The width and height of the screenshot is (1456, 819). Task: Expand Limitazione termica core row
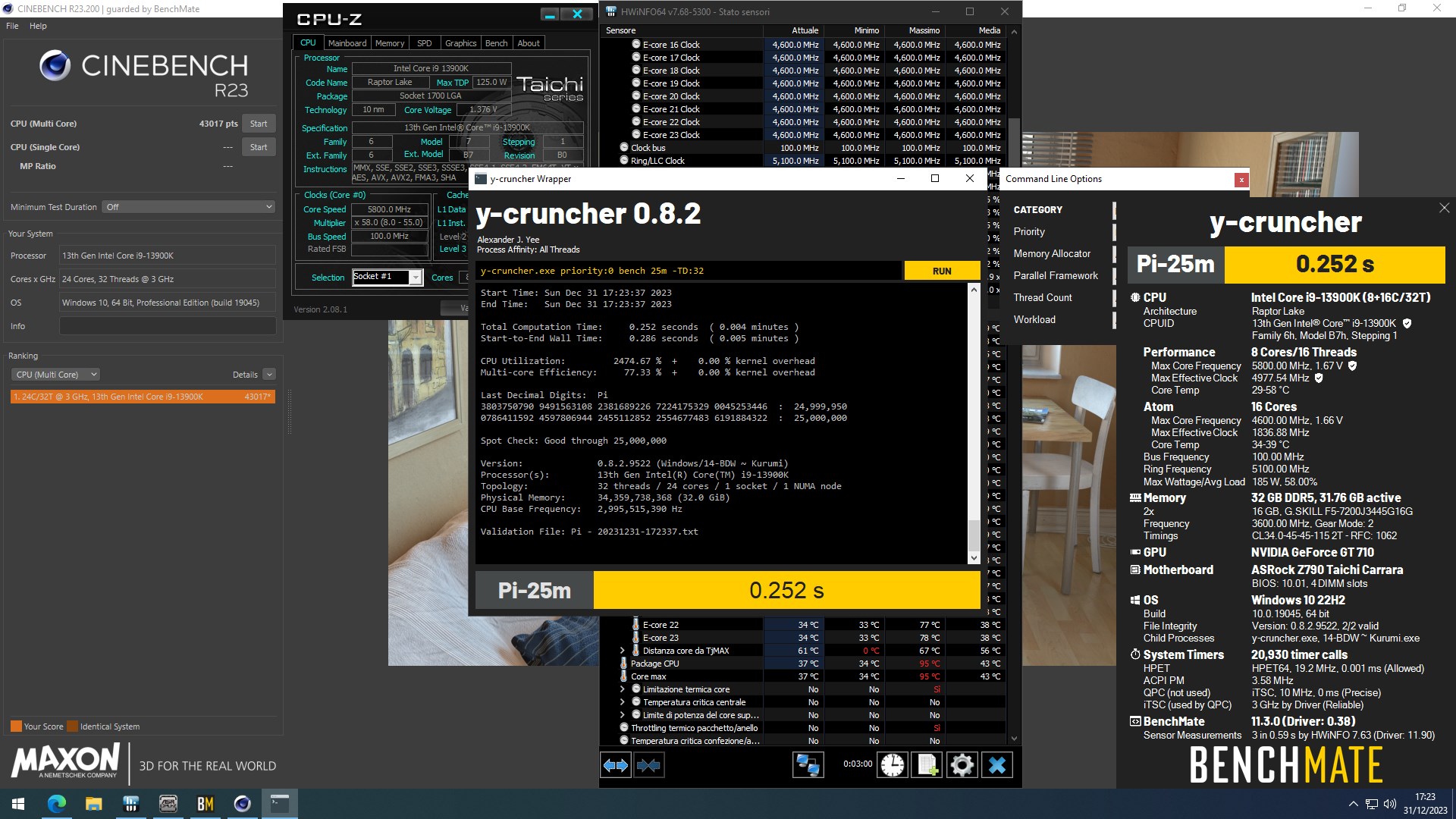623,689
